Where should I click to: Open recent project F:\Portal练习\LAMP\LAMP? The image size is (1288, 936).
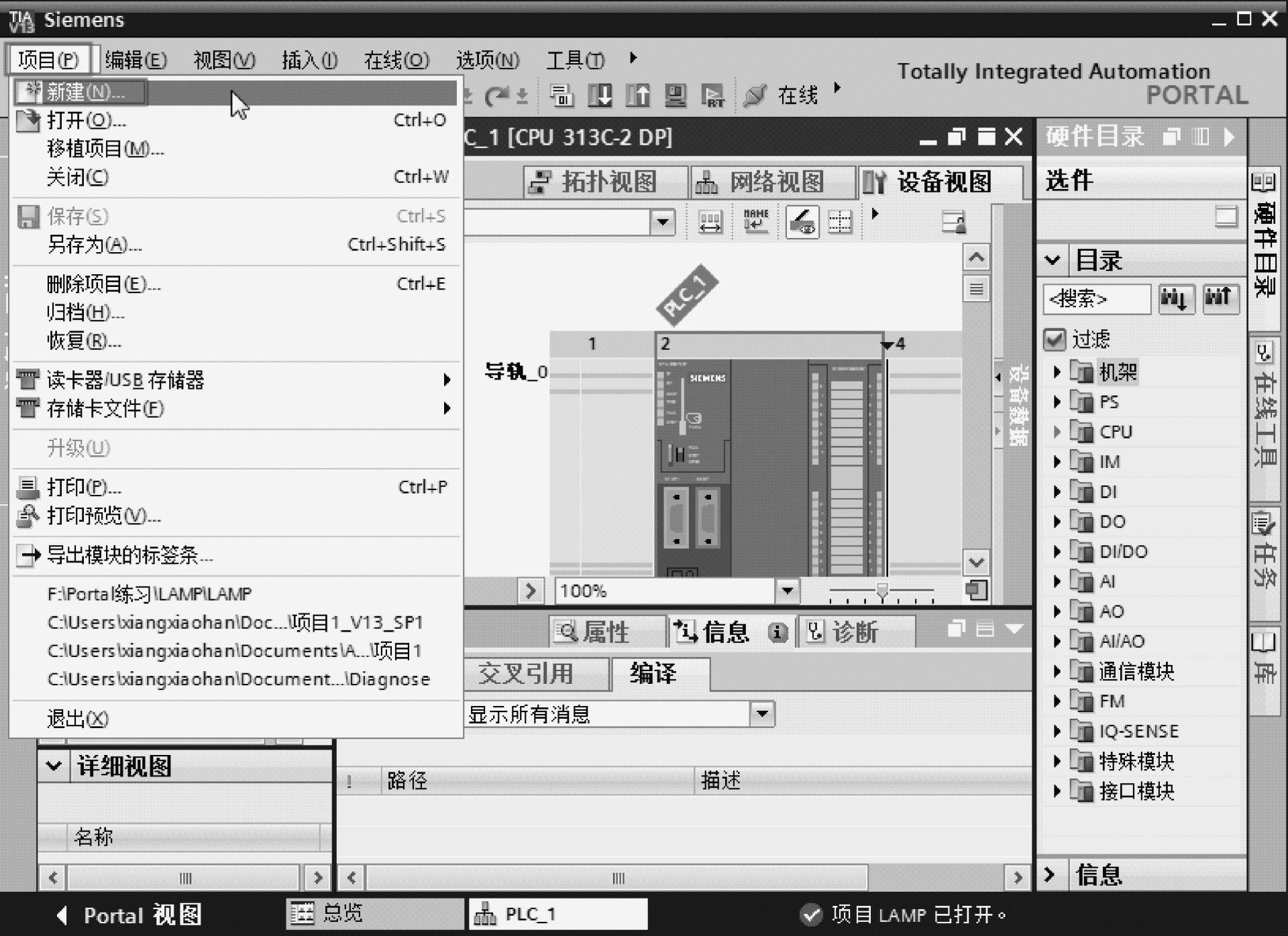point(235,594)
